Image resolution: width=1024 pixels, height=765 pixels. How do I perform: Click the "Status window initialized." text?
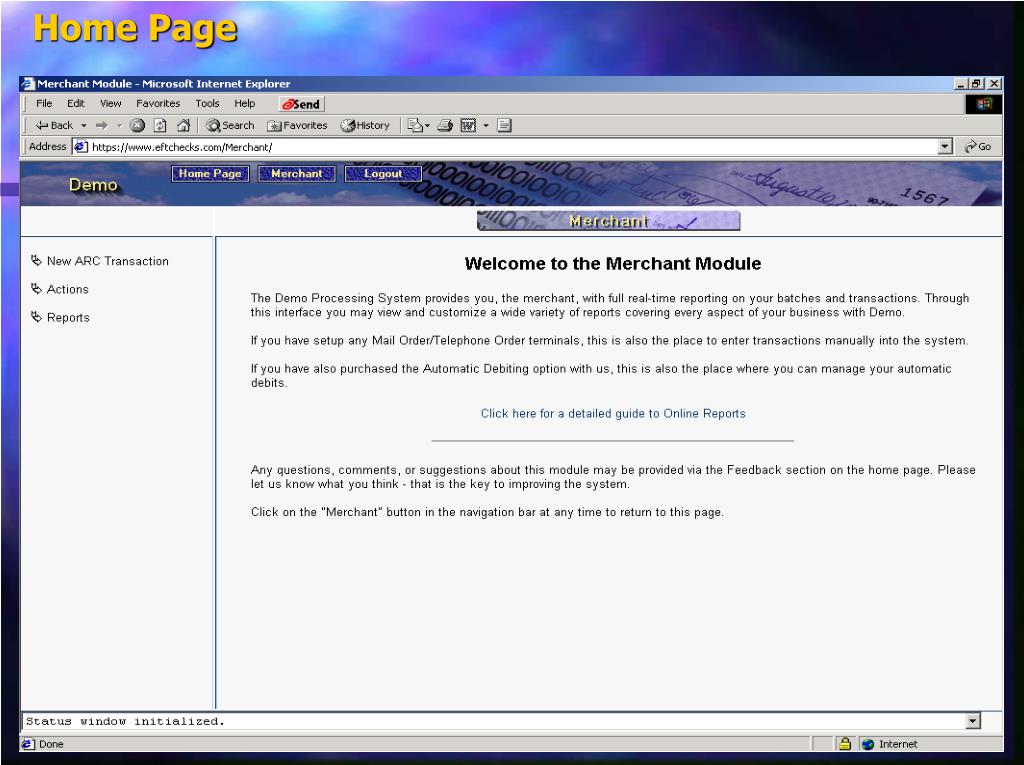click(x=125, y=721)
